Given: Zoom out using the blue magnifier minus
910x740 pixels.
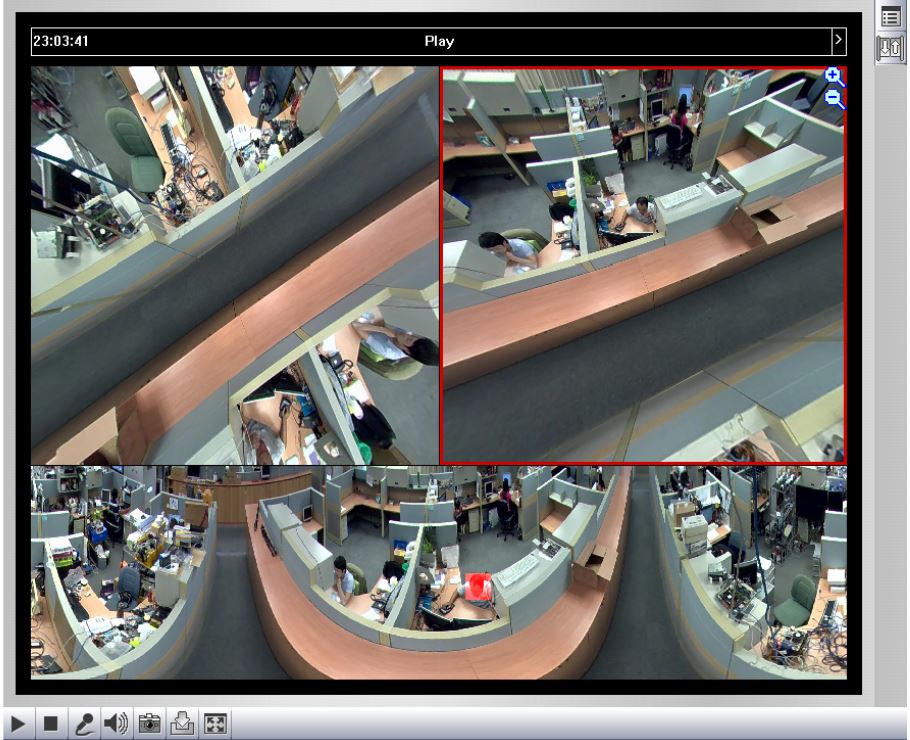Looking at the screenshot, I should 834,98.
